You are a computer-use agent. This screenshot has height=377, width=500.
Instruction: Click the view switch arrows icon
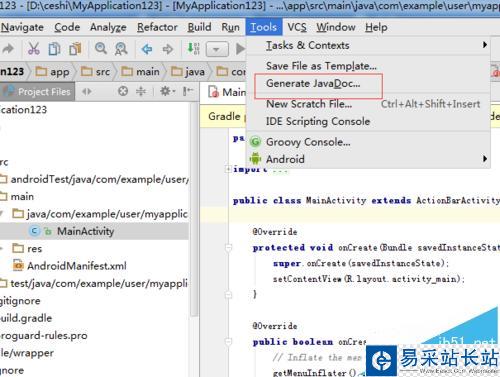[87, 92]
